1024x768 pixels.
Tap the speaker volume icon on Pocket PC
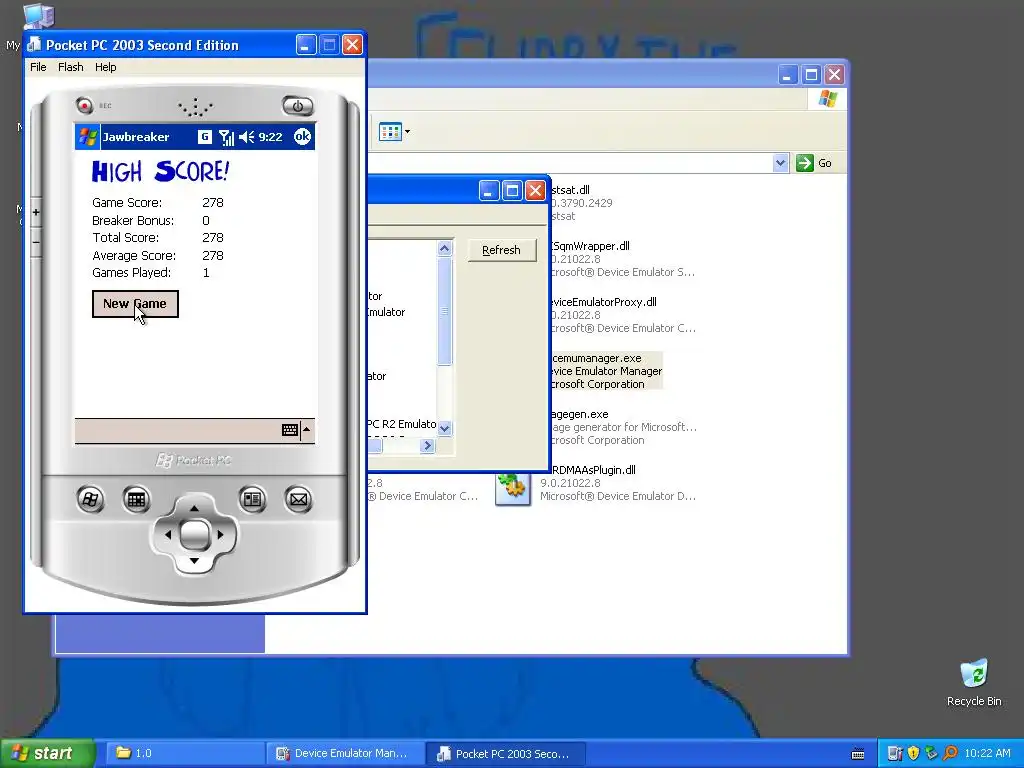[246, 137]
